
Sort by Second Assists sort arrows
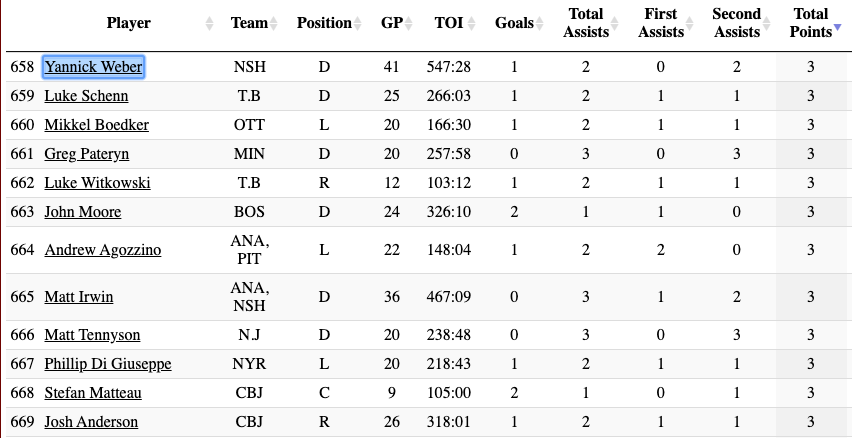pyautogui.click(x=766, y=23)
